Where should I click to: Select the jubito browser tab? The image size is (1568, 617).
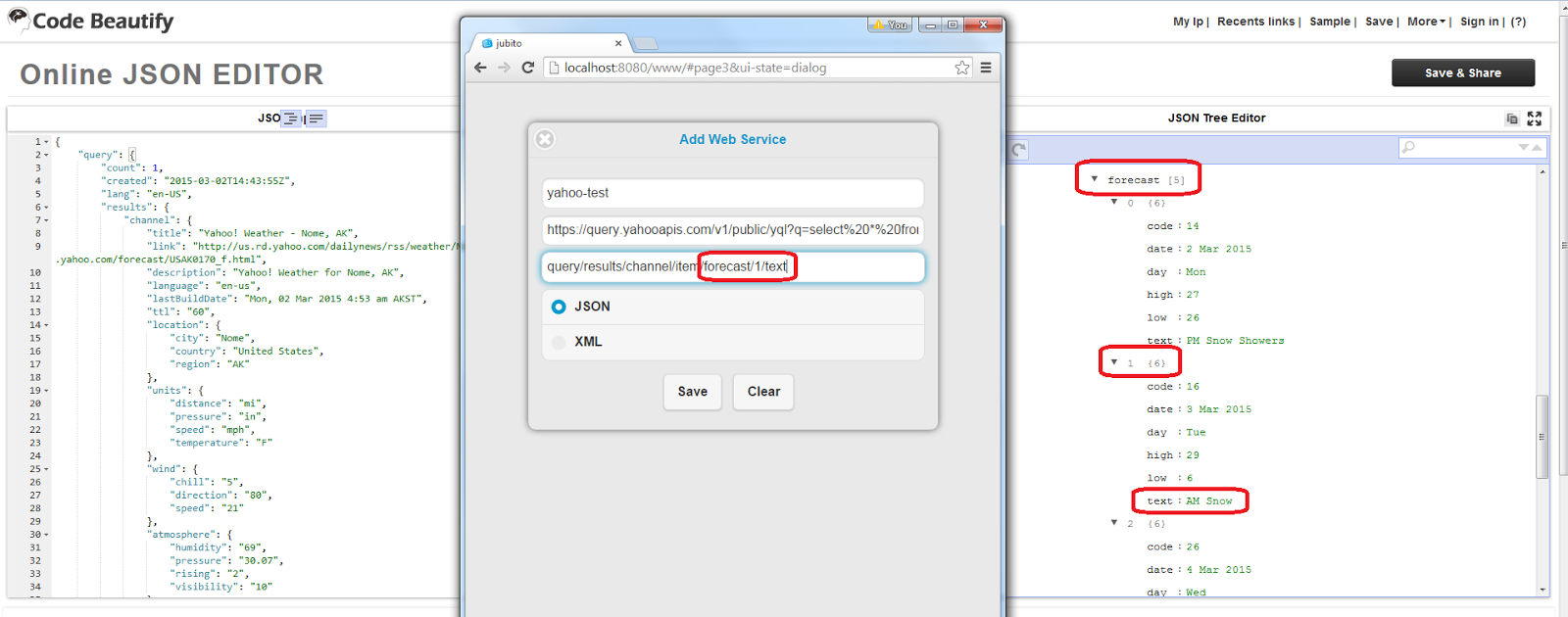(552, 43)
